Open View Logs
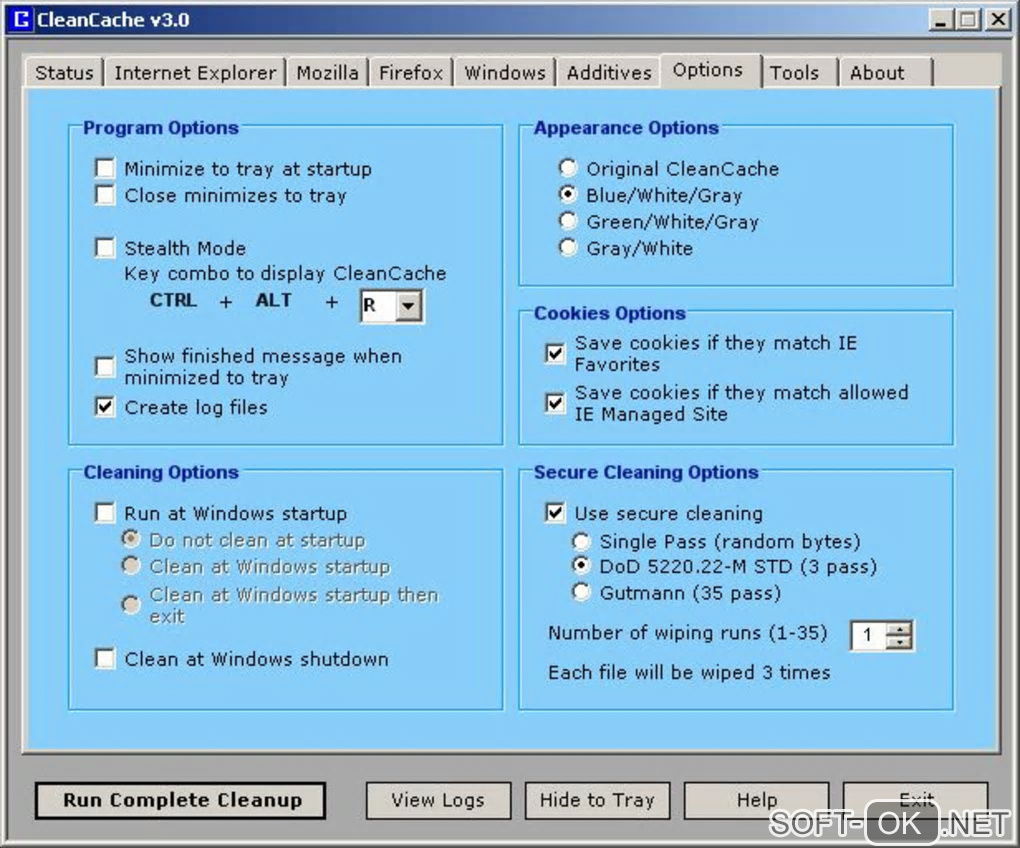Screen dimensions: 1020x848 pos(438,801)
